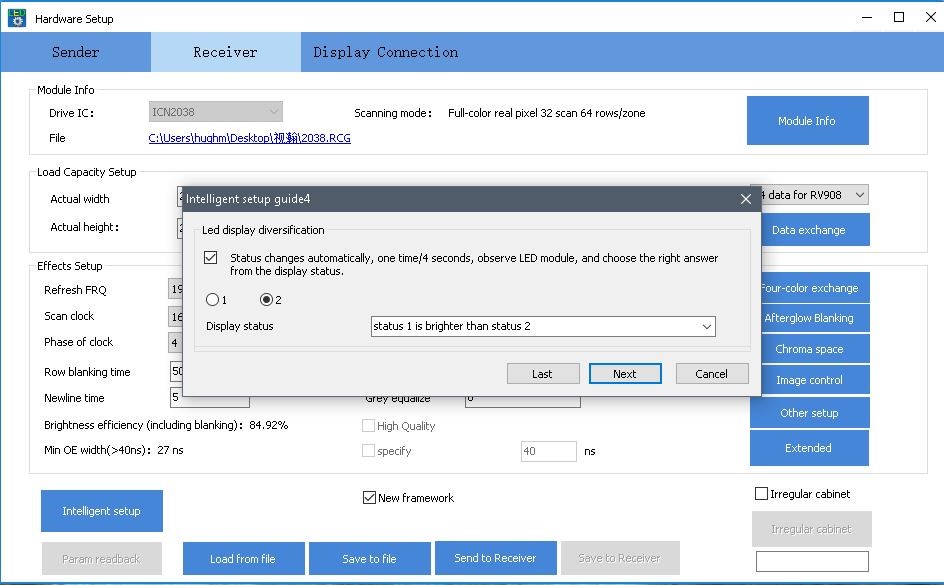
Task: Close the Intelligent setup guide4 dialog
Action: click(x=745, y=199)
